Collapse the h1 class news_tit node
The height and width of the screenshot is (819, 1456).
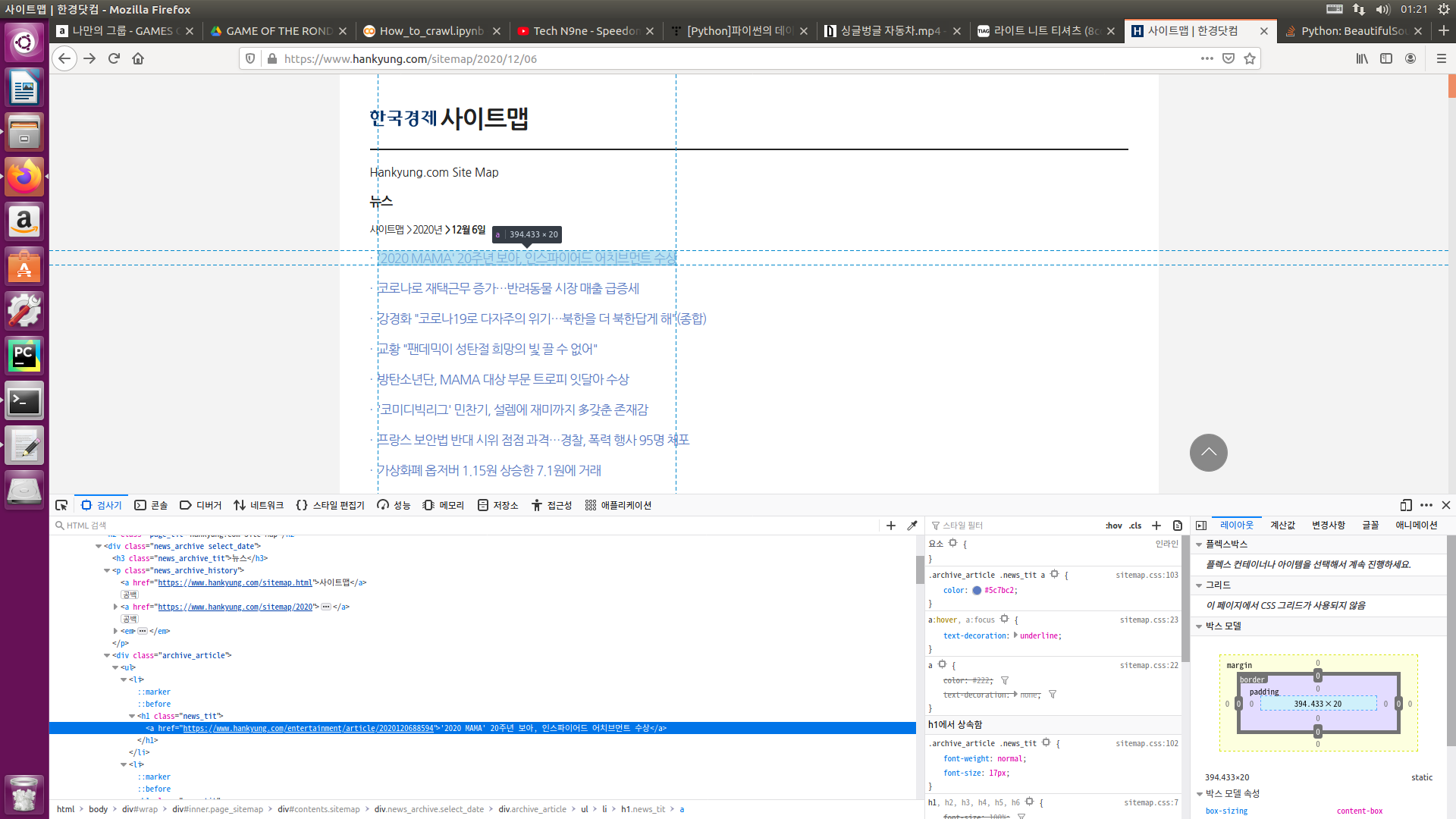tap(132, 716)
